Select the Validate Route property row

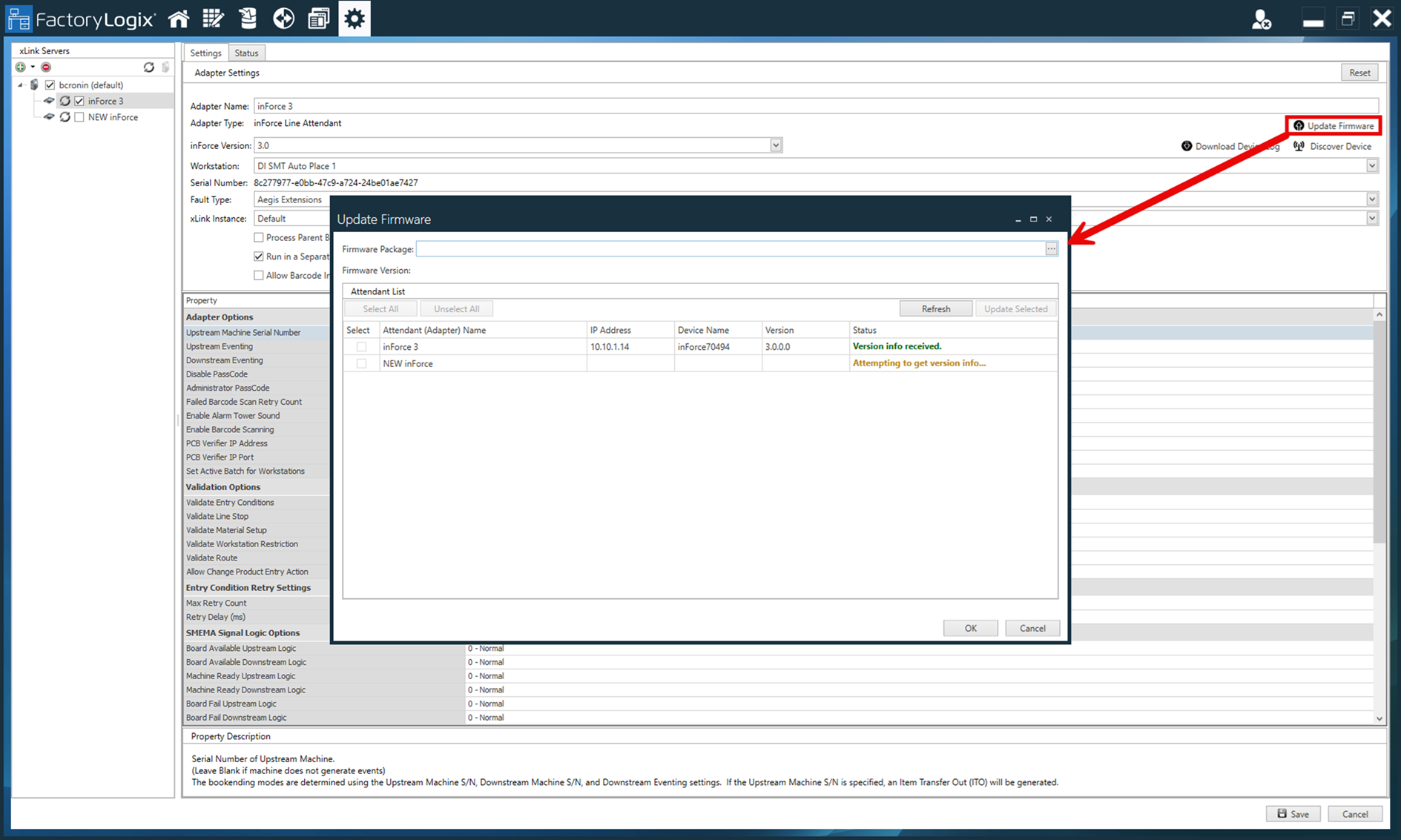(211, 558)
